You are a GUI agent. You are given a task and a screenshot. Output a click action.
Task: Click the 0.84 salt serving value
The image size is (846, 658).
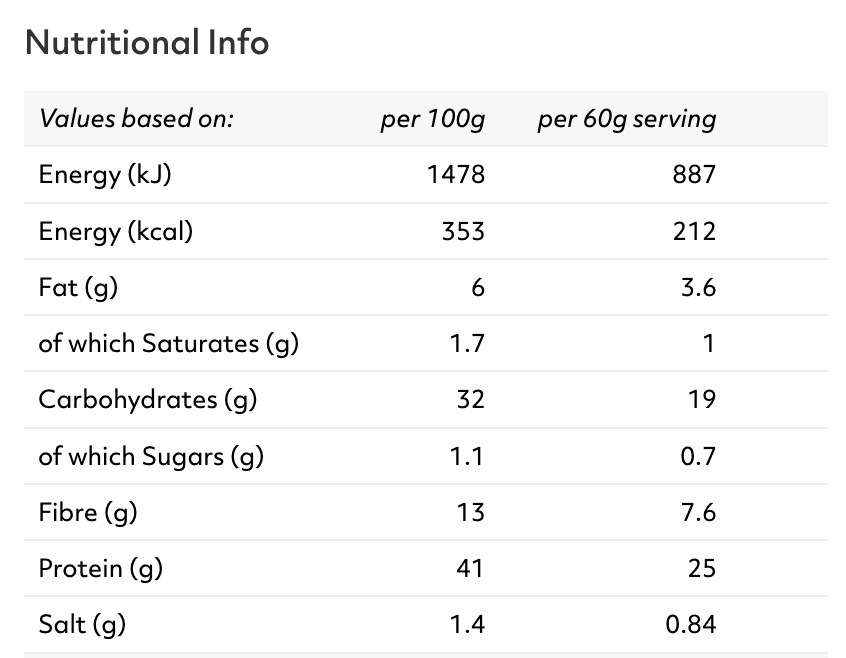pos(690,625)
